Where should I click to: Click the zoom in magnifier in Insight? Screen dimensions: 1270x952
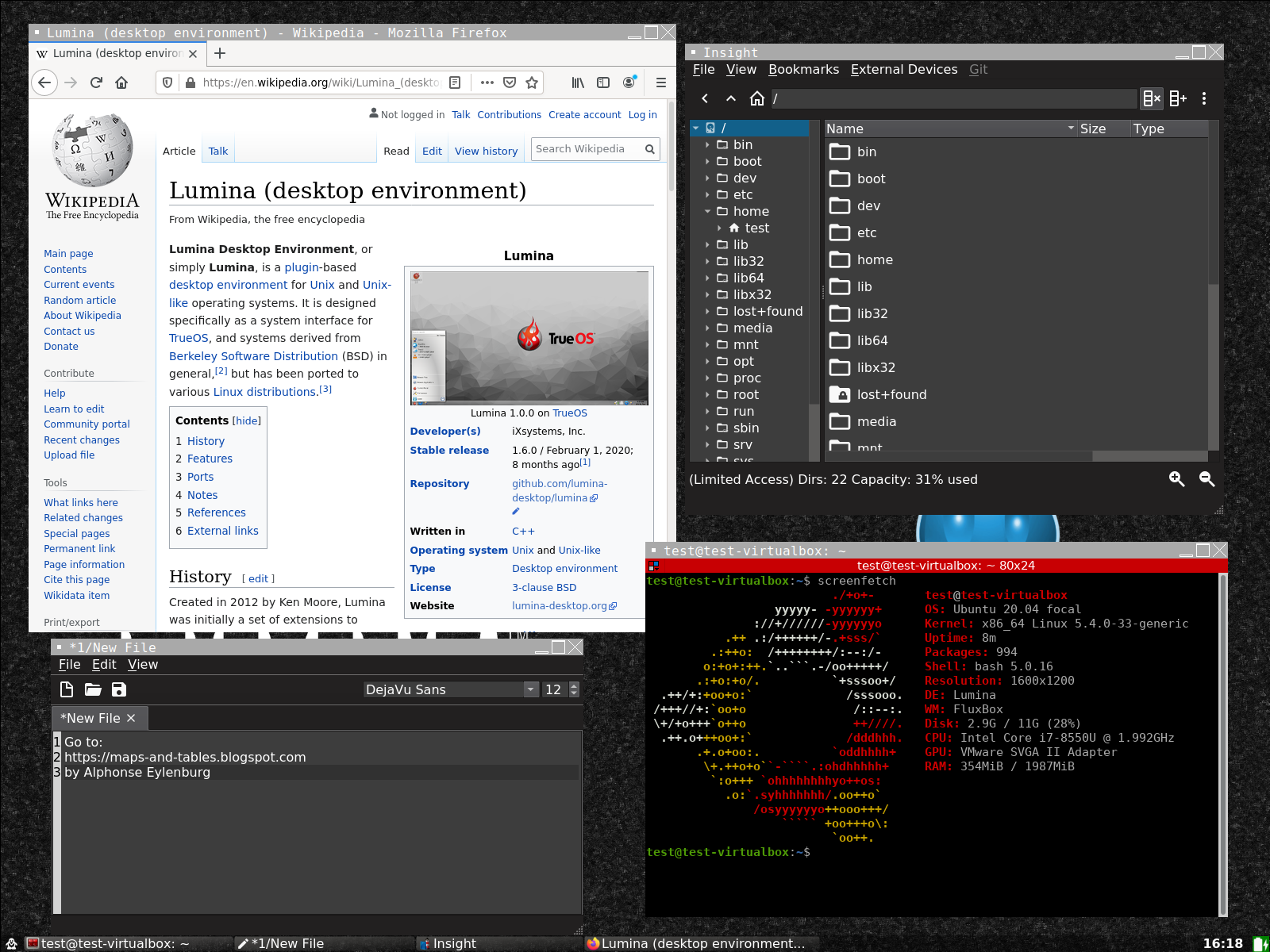(x=1176, y=478)
